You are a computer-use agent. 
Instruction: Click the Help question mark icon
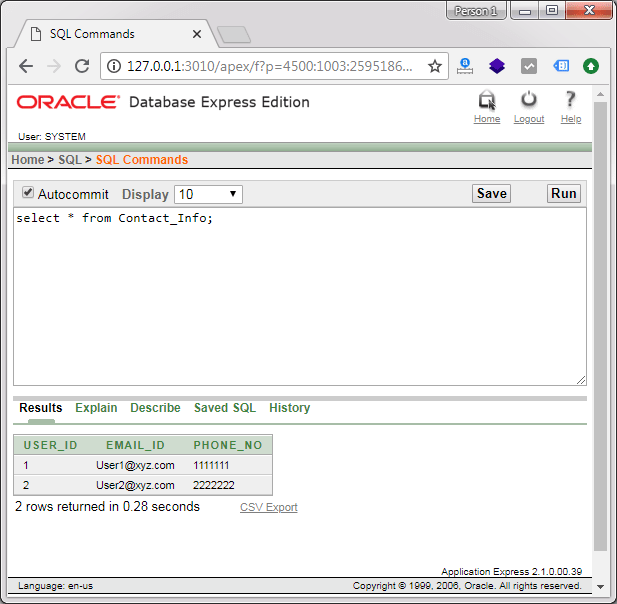(x=570, y=99)
